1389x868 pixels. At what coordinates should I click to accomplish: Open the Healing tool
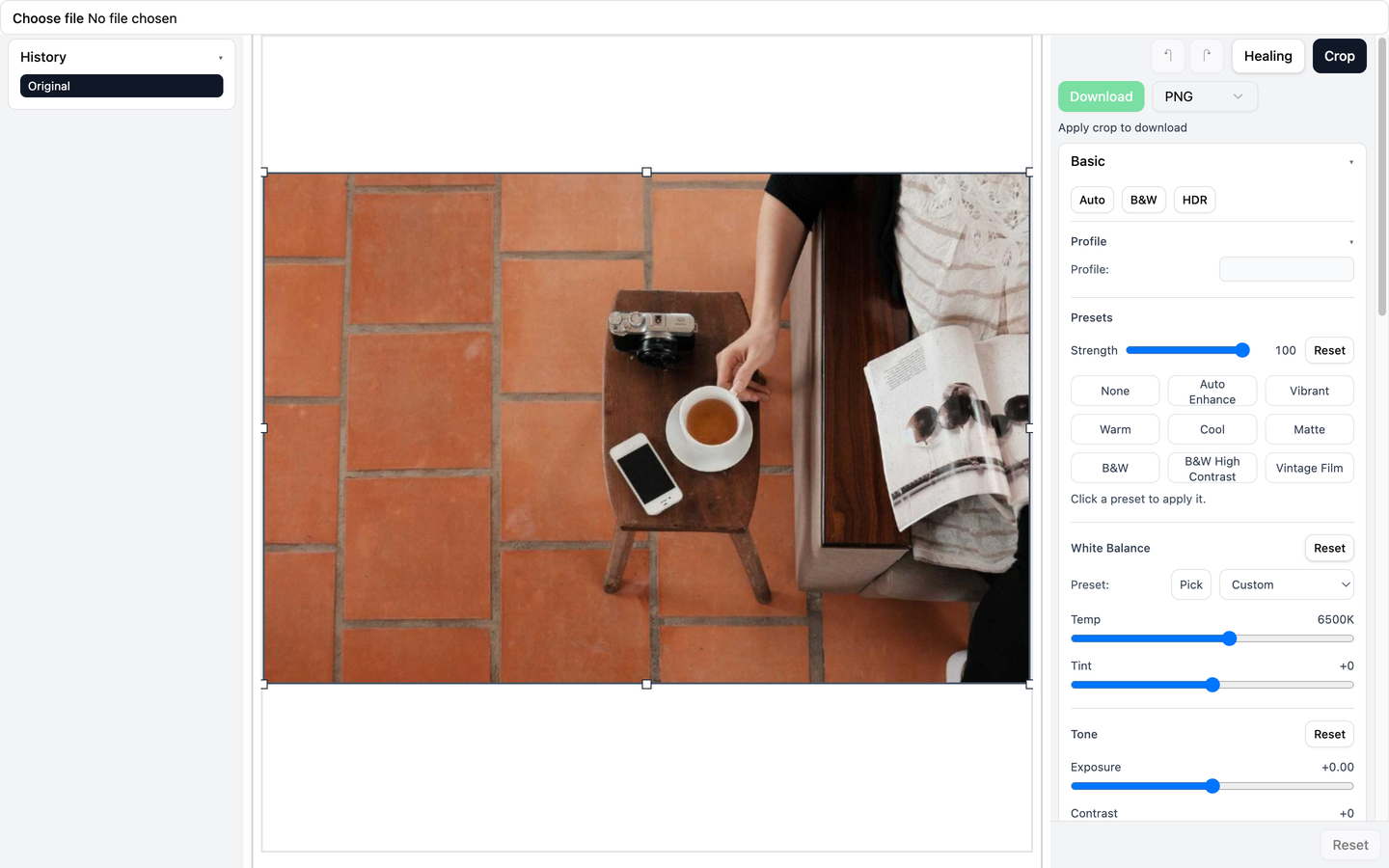[x=1267, y=56]
